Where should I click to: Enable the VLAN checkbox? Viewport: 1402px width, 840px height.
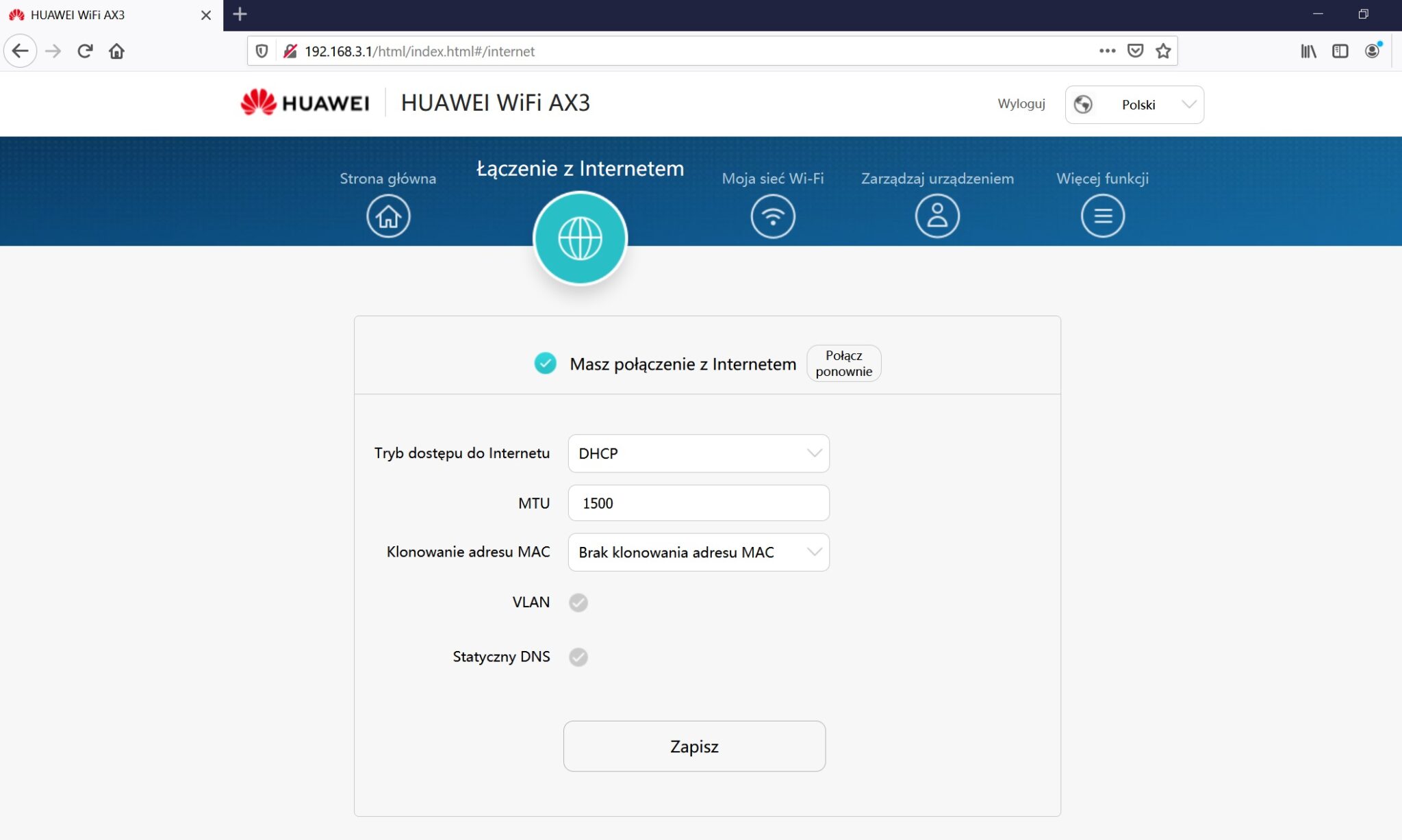tap(578, 602)
